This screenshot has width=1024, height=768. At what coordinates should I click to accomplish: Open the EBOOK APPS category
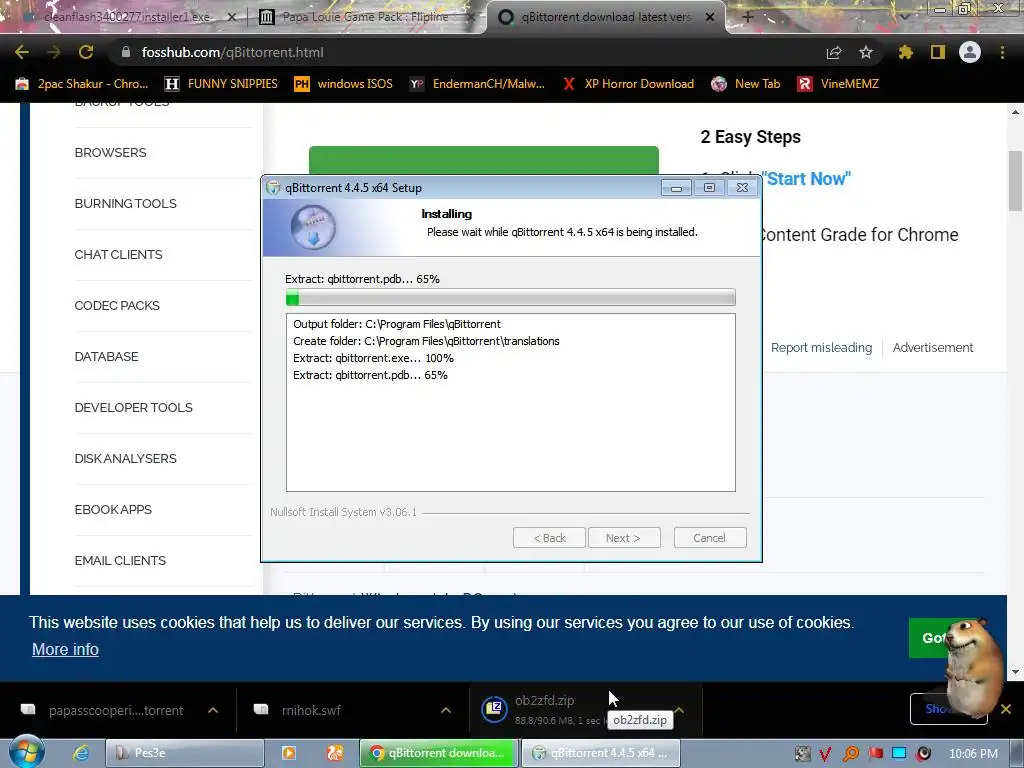coord(113,509)
